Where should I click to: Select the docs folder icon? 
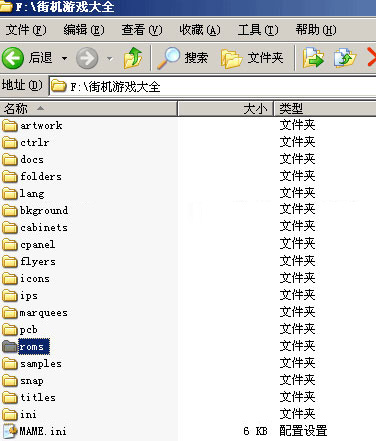10,160
